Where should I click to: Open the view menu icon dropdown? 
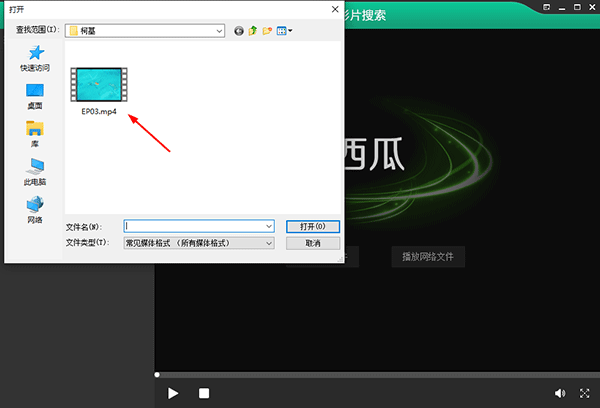284,31
